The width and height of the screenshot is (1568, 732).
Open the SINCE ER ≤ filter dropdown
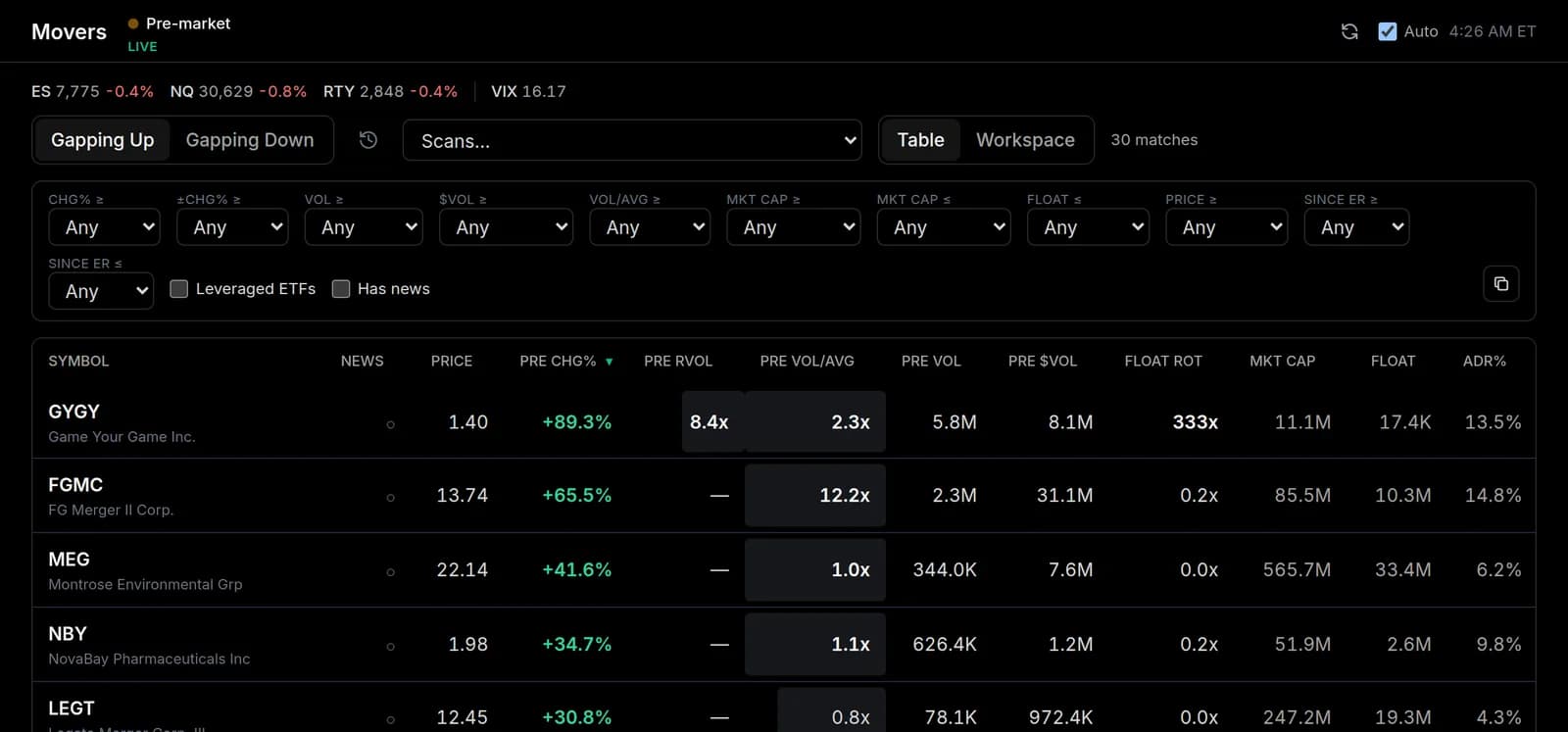click(101, 291)
